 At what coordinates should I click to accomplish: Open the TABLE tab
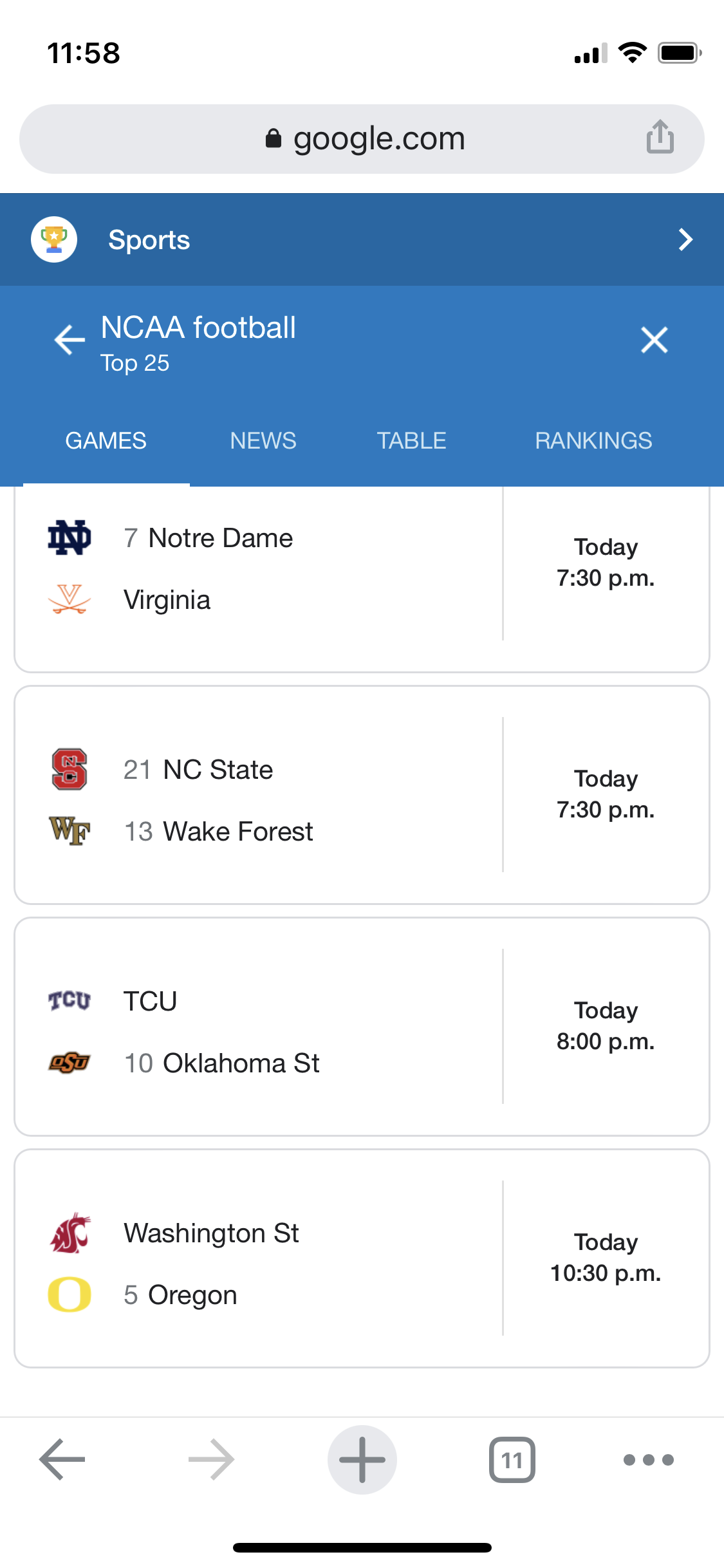[411, 441]
